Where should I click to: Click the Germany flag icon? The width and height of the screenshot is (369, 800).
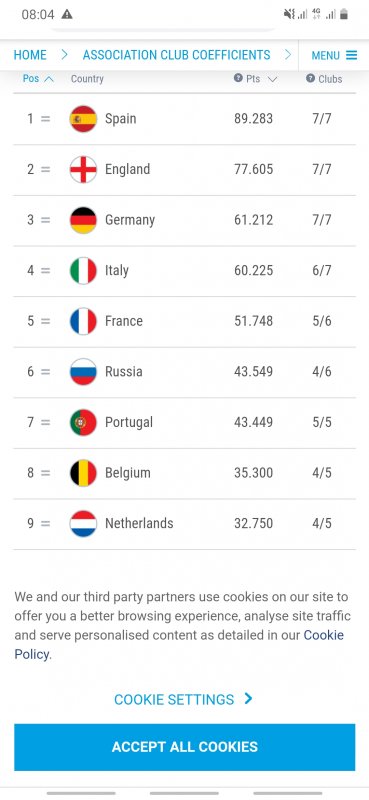[x=83, y=220]
